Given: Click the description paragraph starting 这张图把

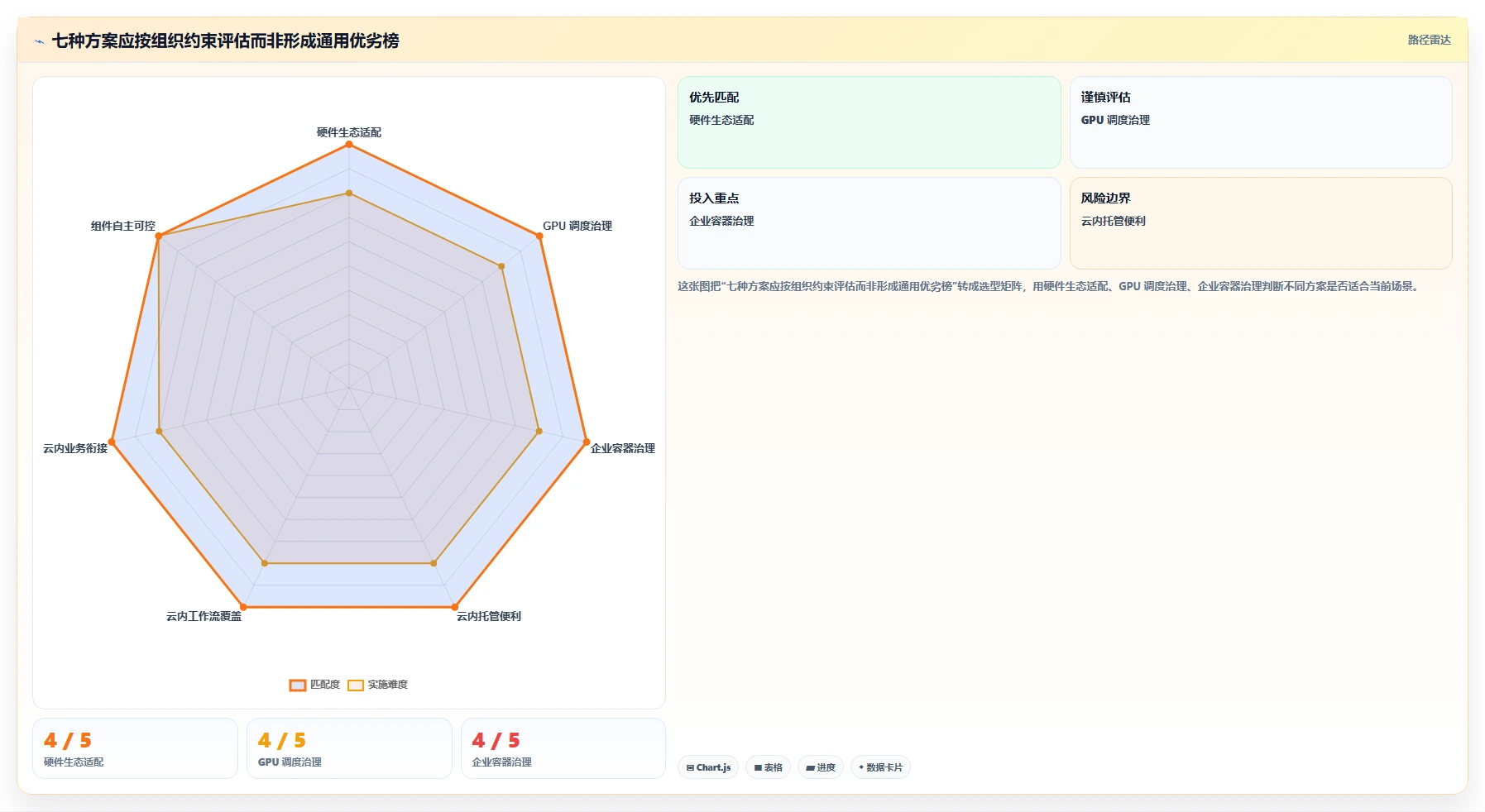Looking at the screenshot, I should click(1049, 286).
